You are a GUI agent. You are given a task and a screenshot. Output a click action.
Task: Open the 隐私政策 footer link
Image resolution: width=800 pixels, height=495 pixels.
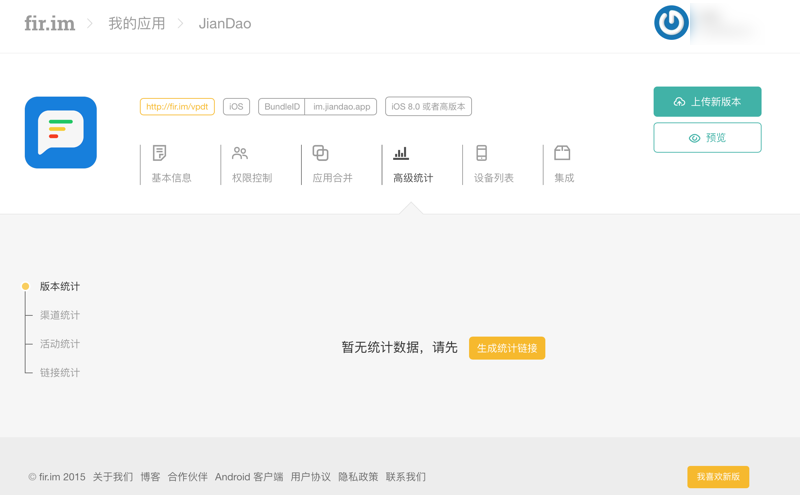click(358, 477)
